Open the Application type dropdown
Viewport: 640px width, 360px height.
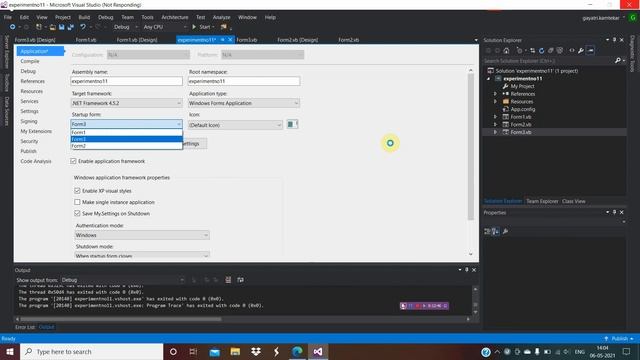click(x=244, y=103)
